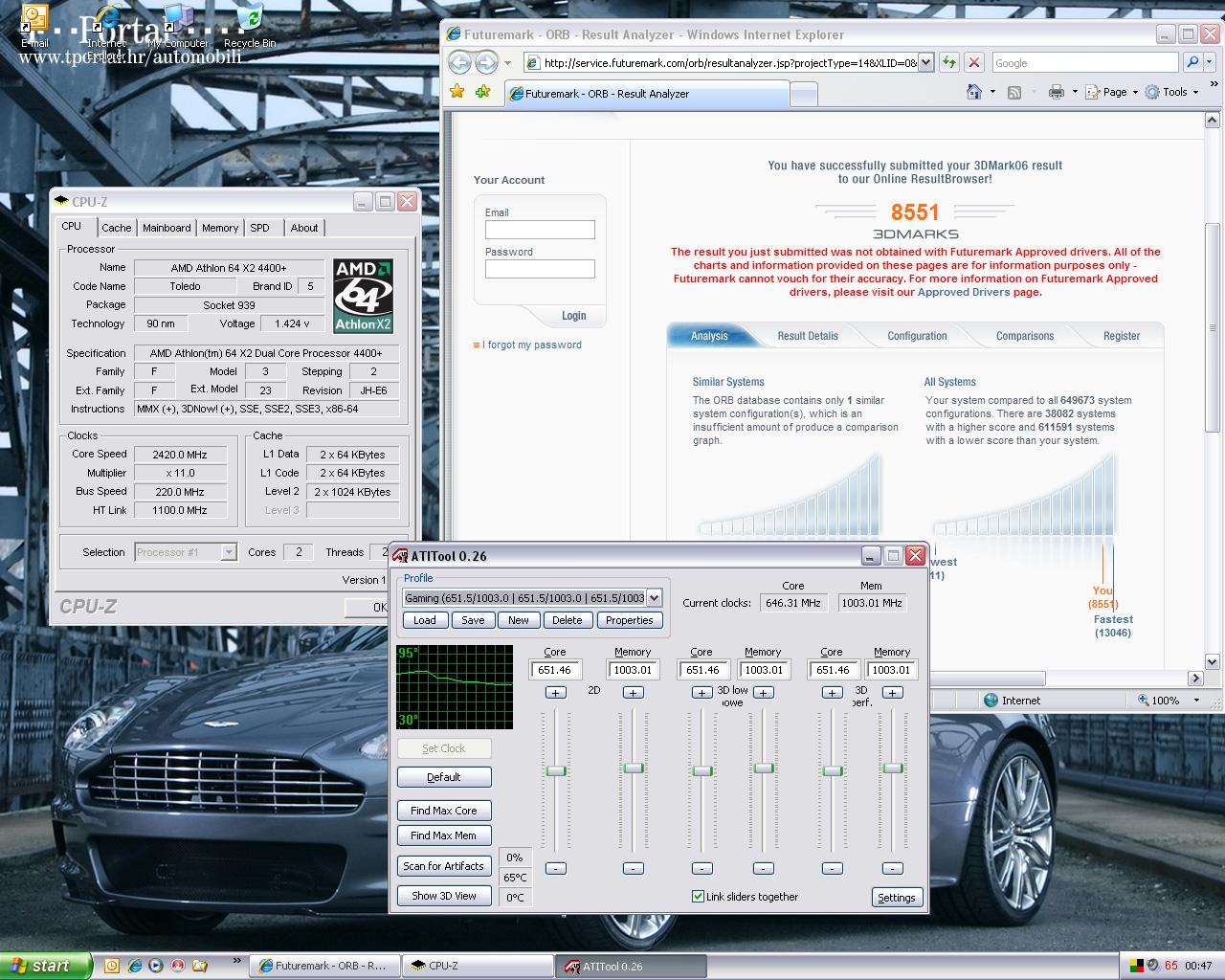Image resolution: width=1225 pixels, height=980 pixels.
Task: Click the 3D perf Core slider thumb
Action: pos(832,770)
